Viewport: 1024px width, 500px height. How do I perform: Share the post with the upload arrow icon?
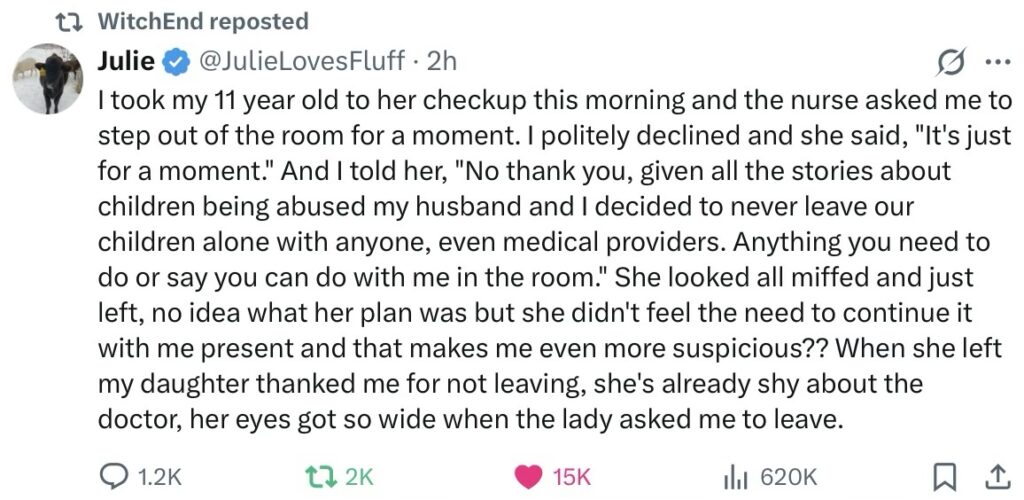[996, 477]
